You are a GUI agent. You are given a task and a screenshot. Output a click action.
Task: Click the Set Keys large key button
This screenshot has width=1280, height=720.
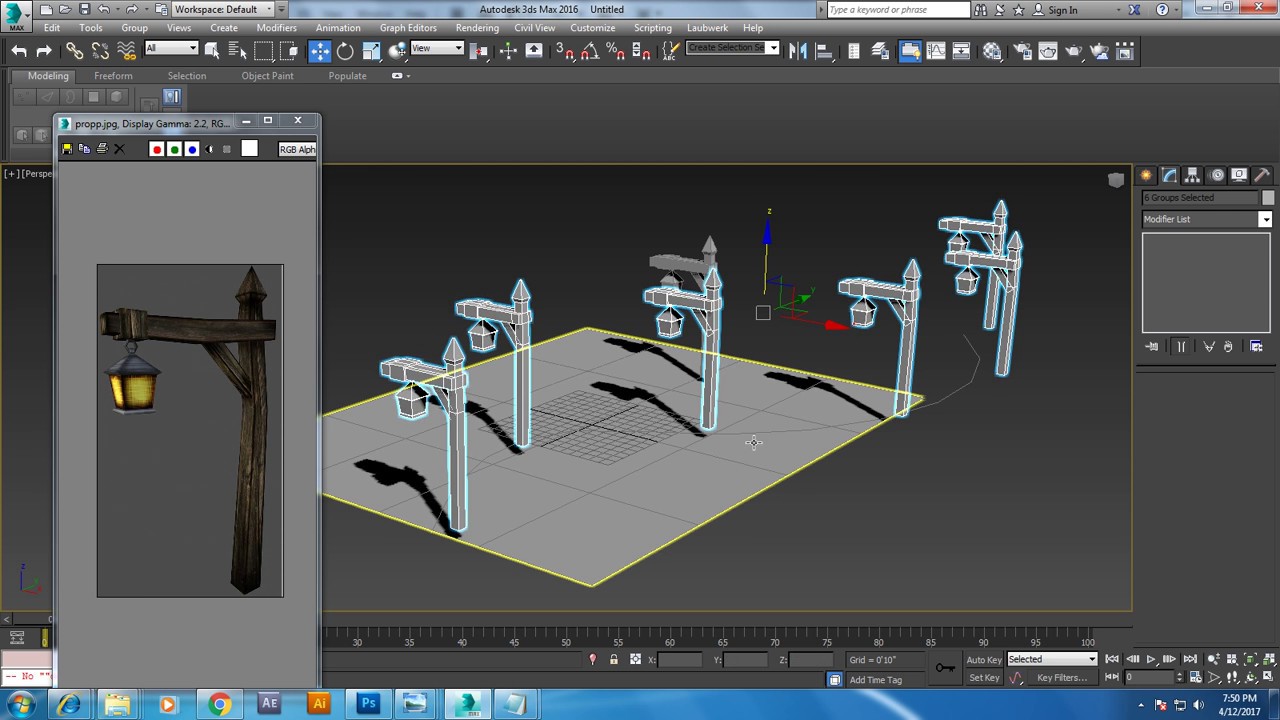(944, 668)
